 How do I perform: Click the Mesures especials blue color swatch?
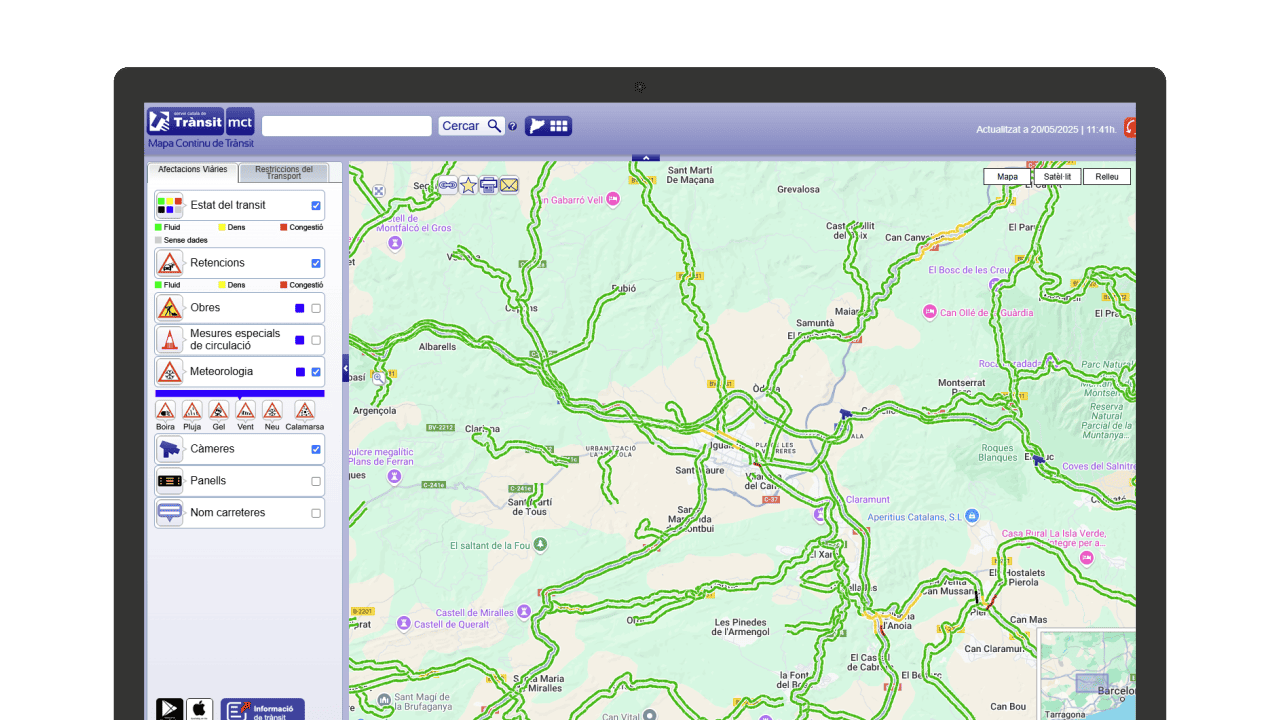300,340
